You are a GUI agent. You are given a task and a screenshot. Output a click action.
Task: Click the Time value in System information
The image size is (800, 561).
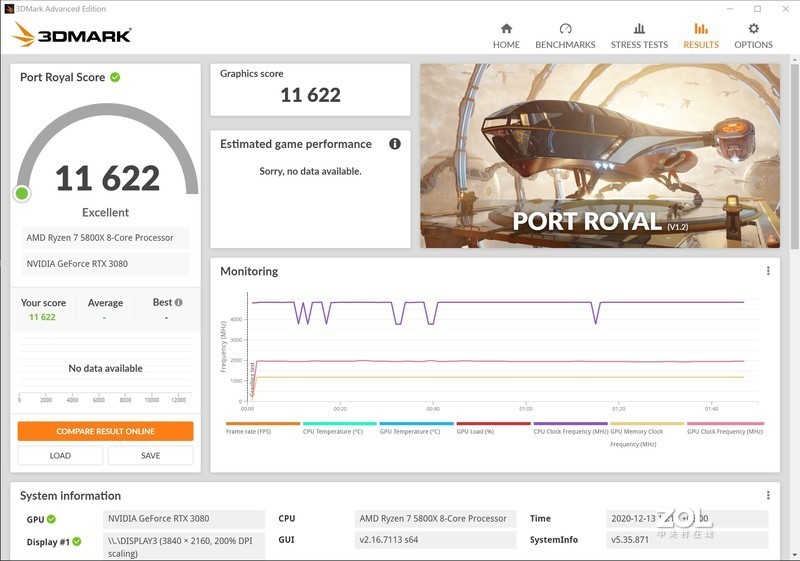point(687,518)
